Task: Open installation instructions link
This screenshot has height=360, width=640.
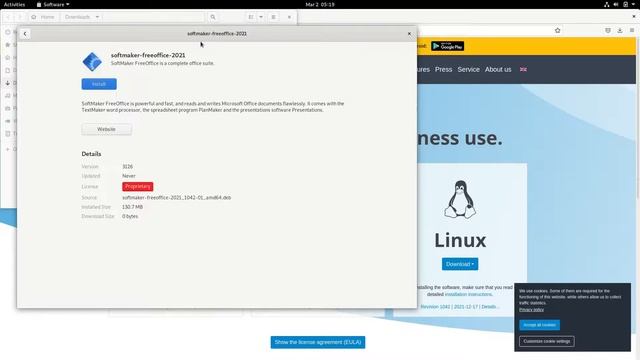Action: pyautogui.click(x=468, y=294)
